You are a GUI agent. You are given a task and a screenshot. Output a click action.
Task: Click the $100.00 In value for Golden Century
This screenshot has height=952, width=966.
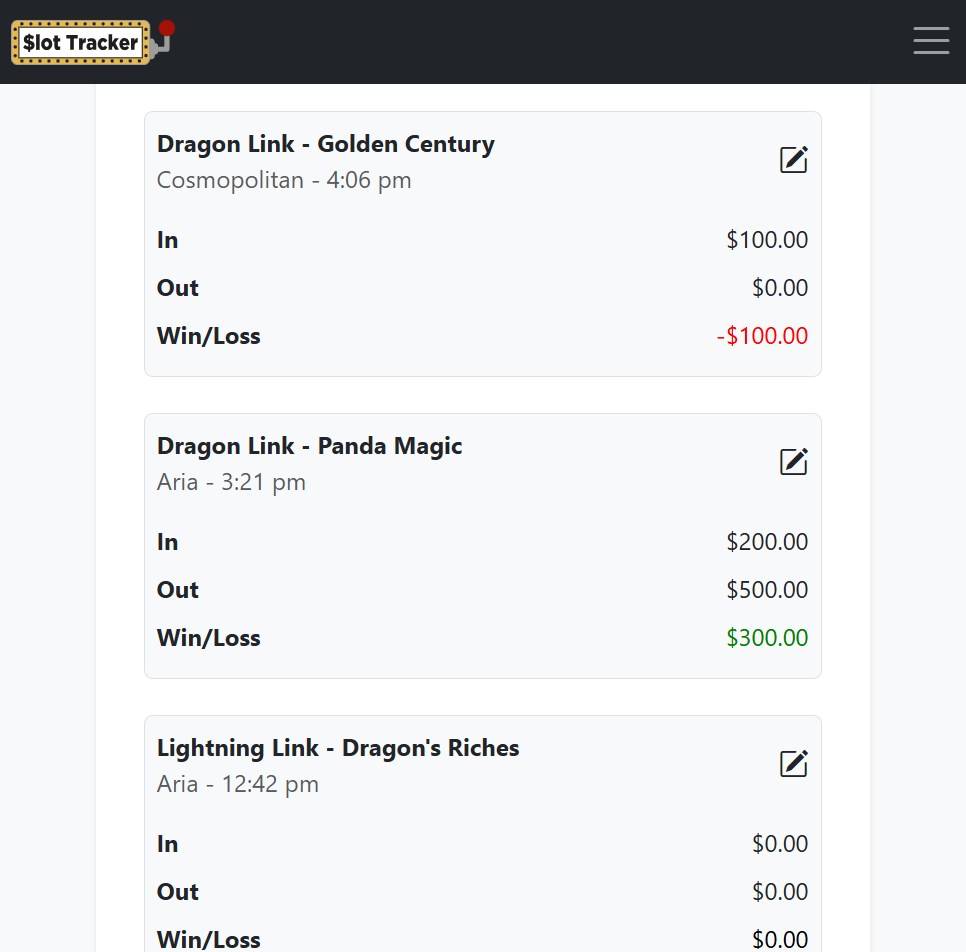(x=767, y=240)
